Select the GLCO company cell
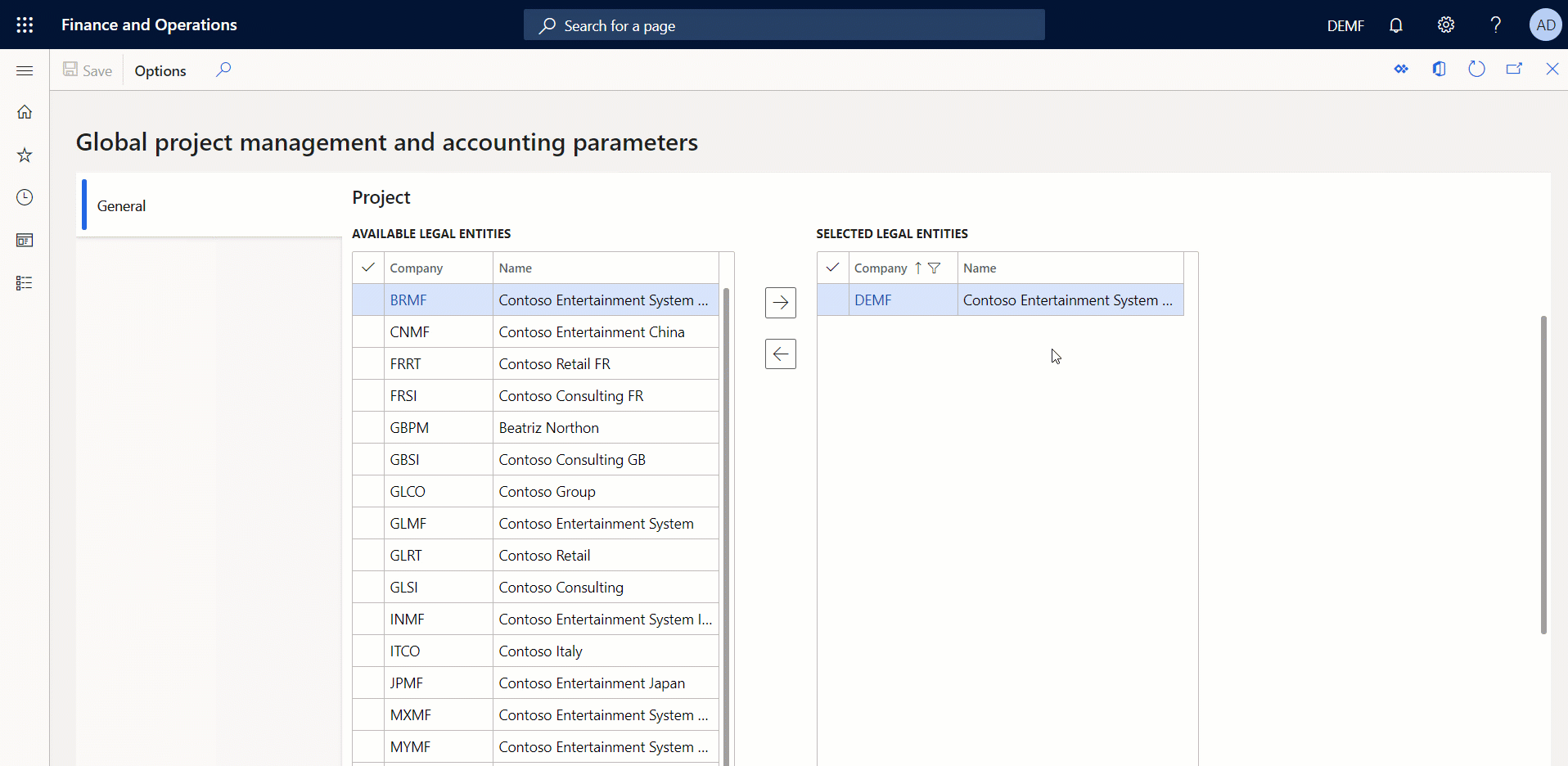 (x=439, y=491)
